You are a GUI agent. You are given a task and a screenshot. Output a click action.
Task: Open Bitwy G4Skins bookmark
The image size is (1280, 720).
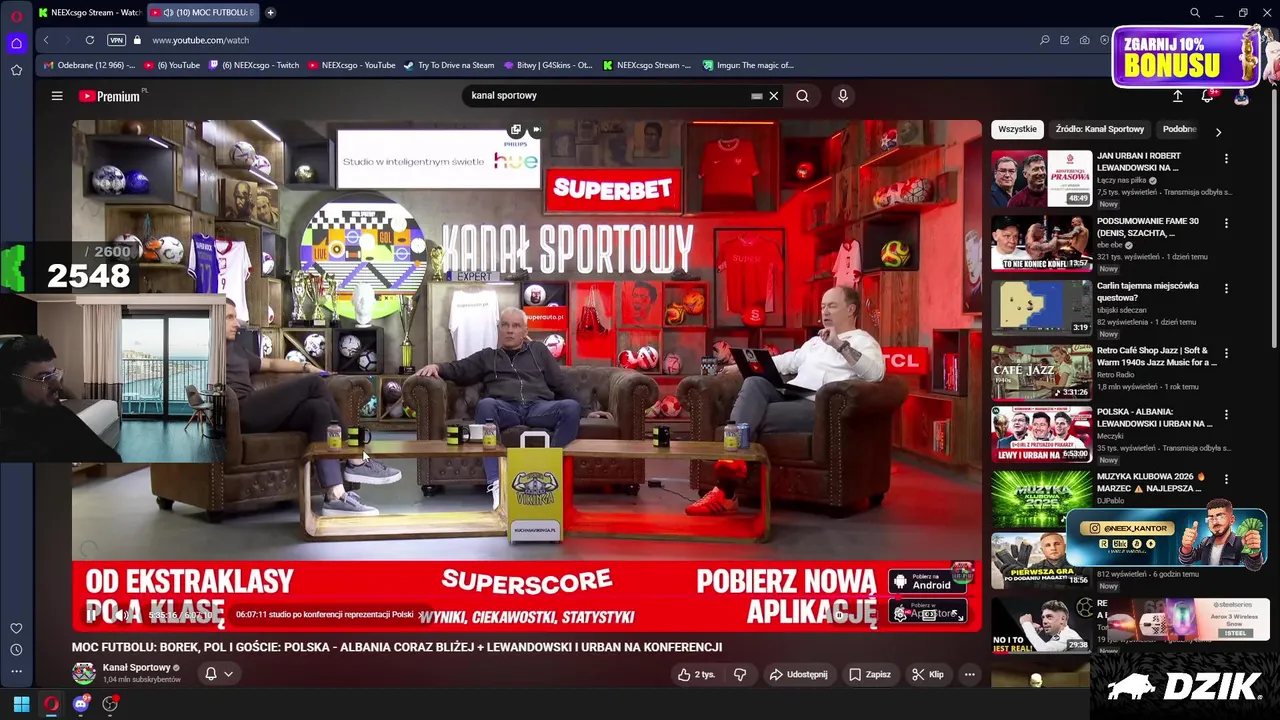coord(548,65)
